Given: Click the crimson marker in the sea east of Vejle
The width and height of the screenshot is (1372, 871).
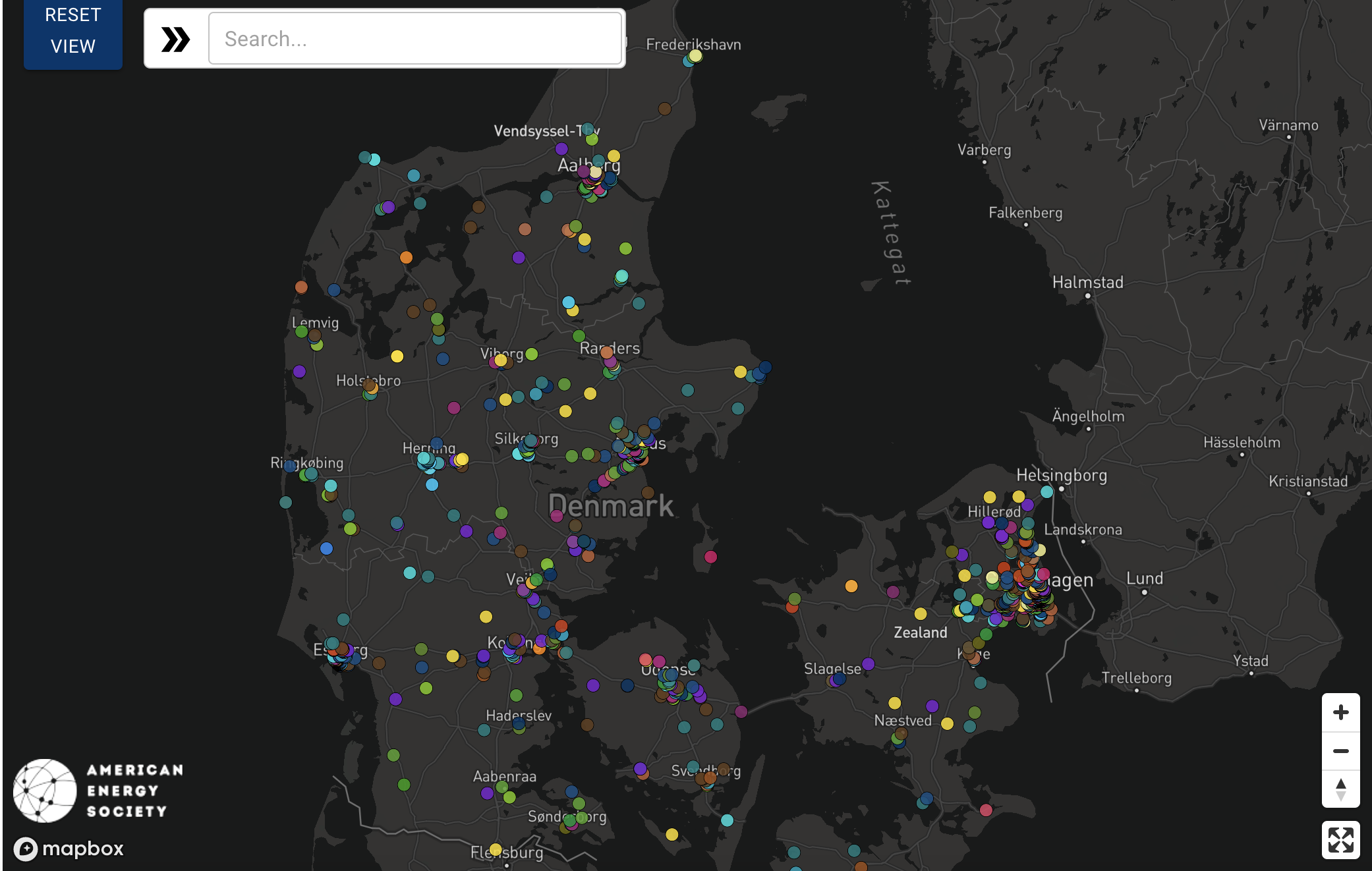Looking at the screenshot, I should click(x=710, y=557).
